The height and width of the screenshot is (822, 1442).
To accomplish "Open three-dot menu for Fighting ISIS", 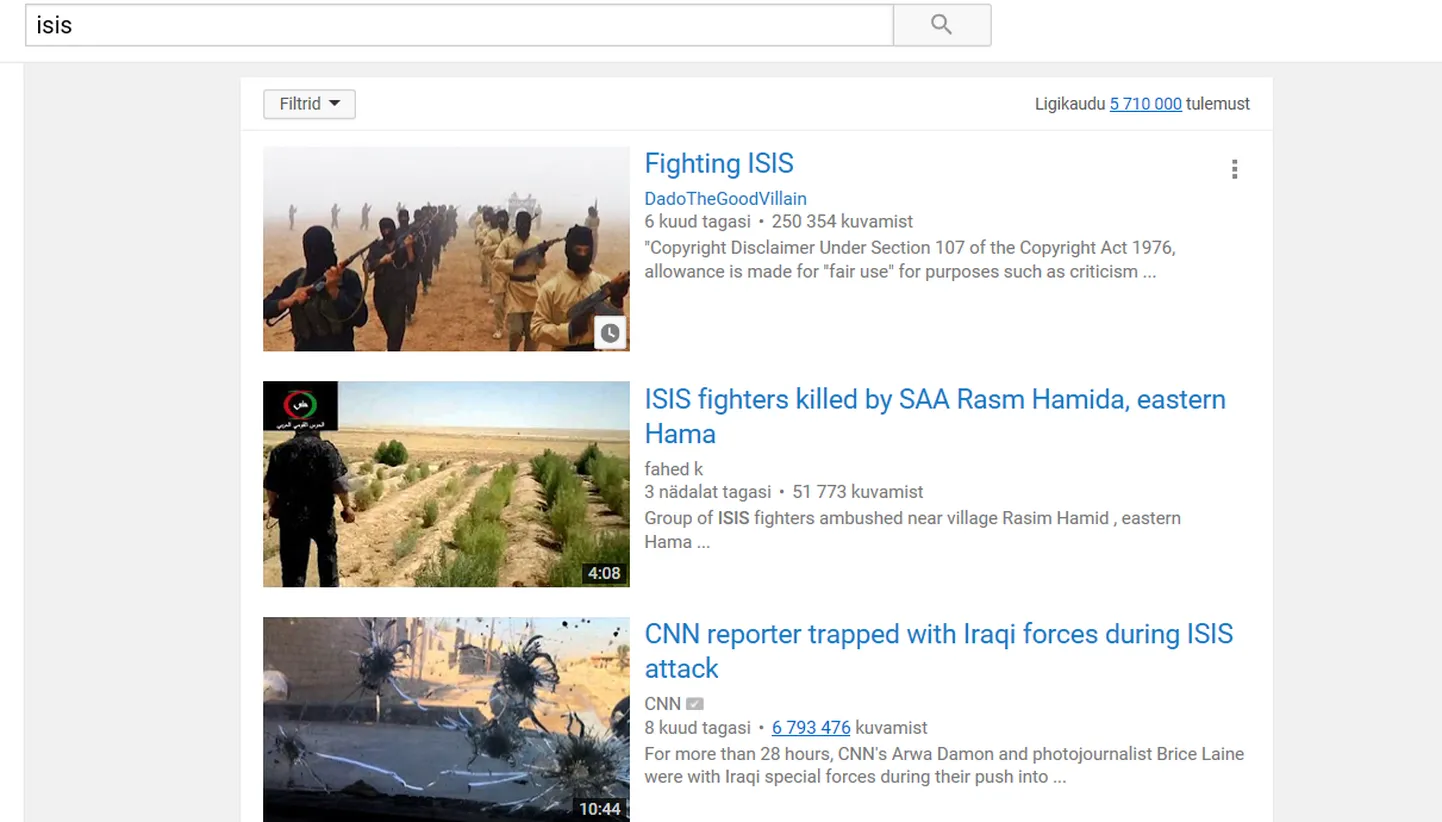I will click(1234, 169).
